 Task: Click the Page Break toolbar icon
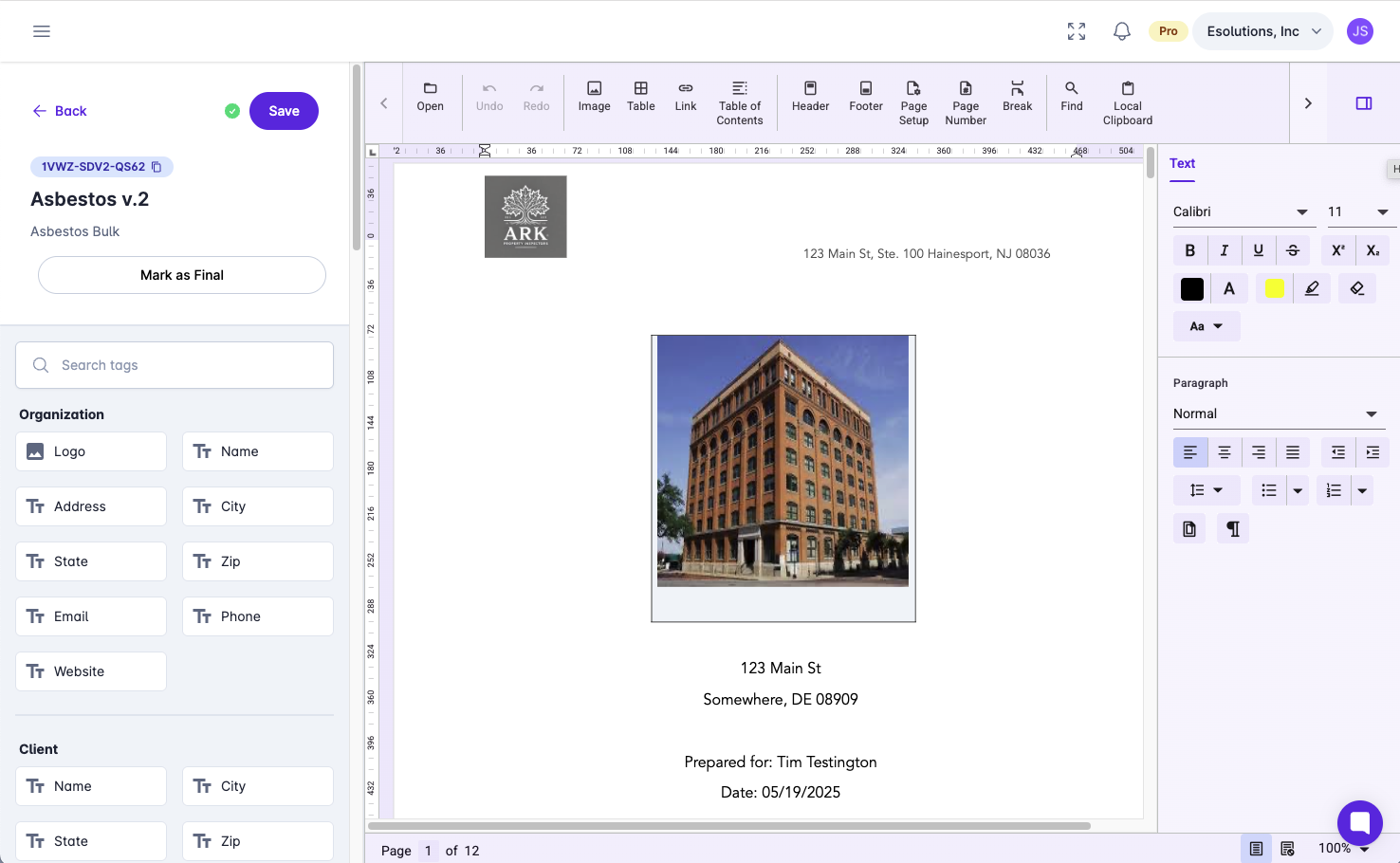(x=1017, y=96)
